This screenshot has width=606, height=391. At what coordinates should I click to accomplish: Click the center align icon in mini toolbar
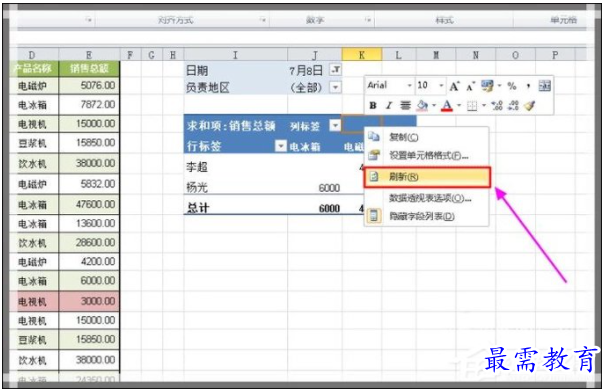405,105
